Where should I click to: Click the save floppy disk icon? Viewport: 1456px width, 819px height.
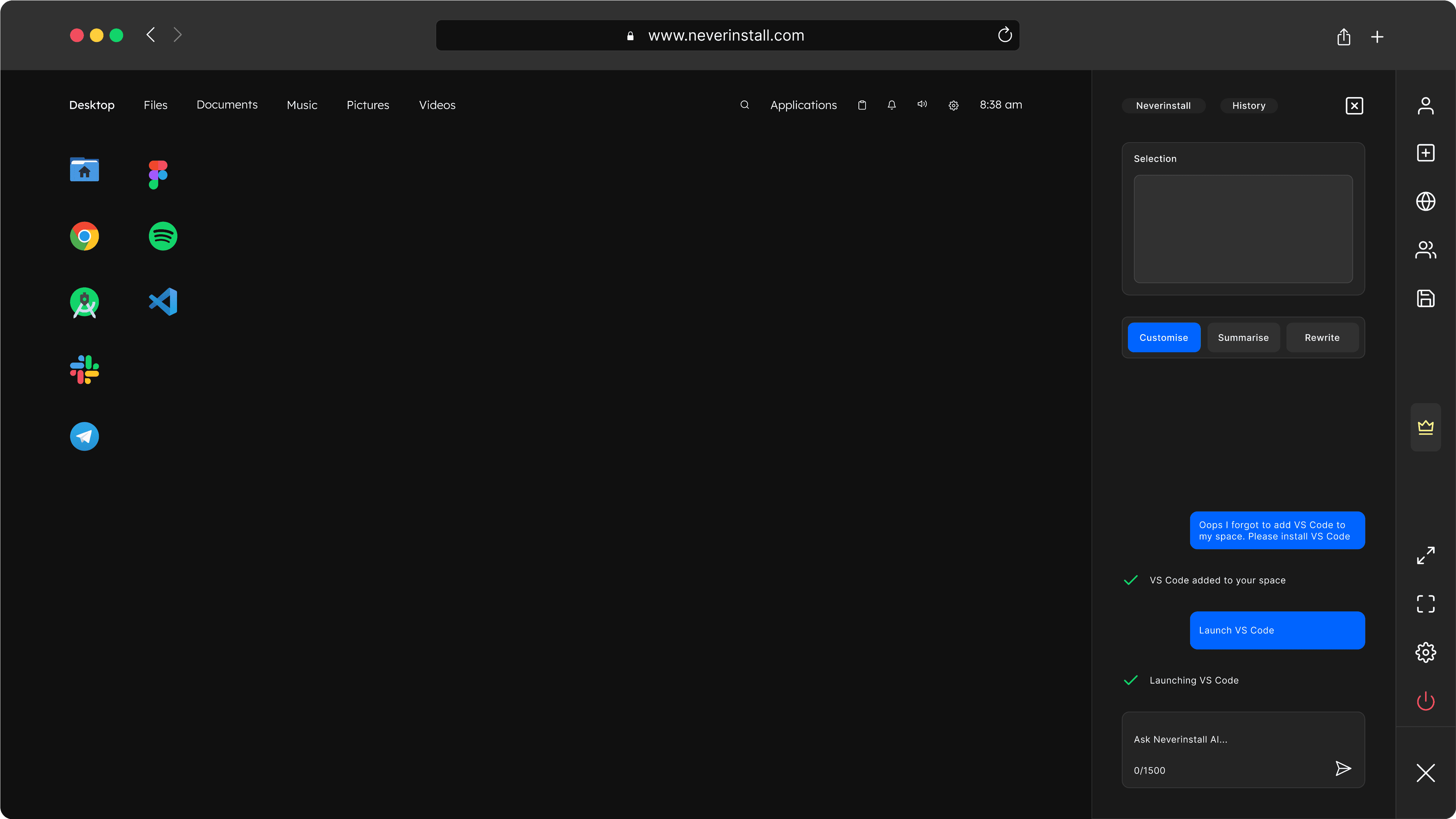pos(1425,299)
